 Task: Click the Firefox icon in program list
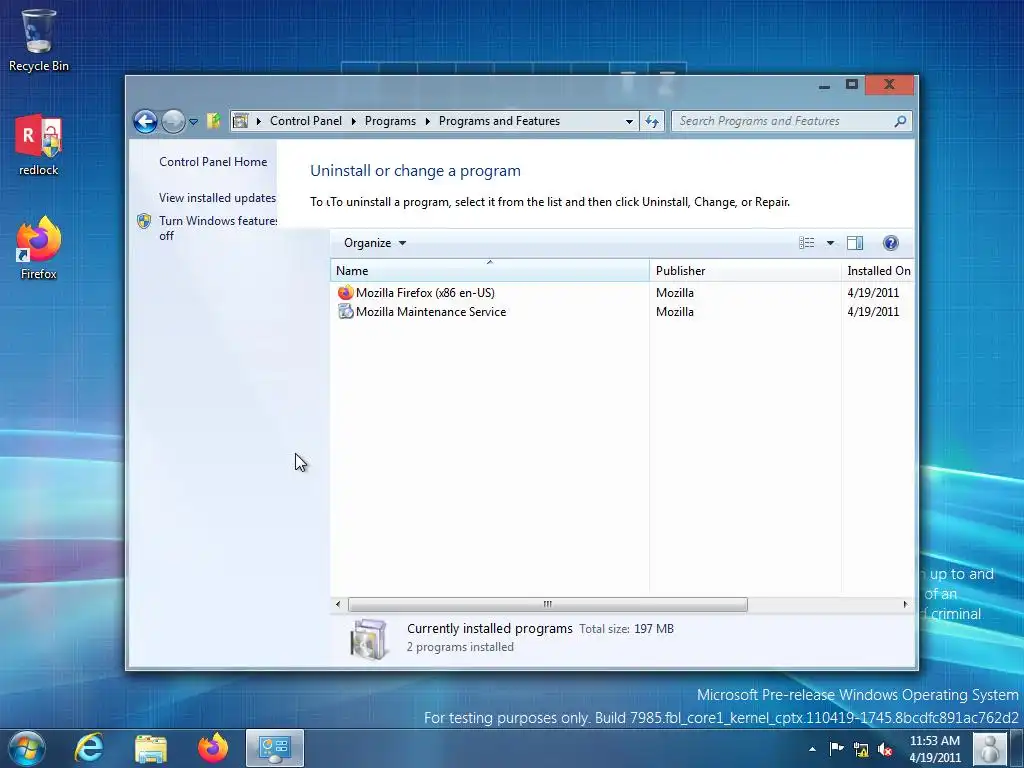pyautogui.click(x=345, y=293)
